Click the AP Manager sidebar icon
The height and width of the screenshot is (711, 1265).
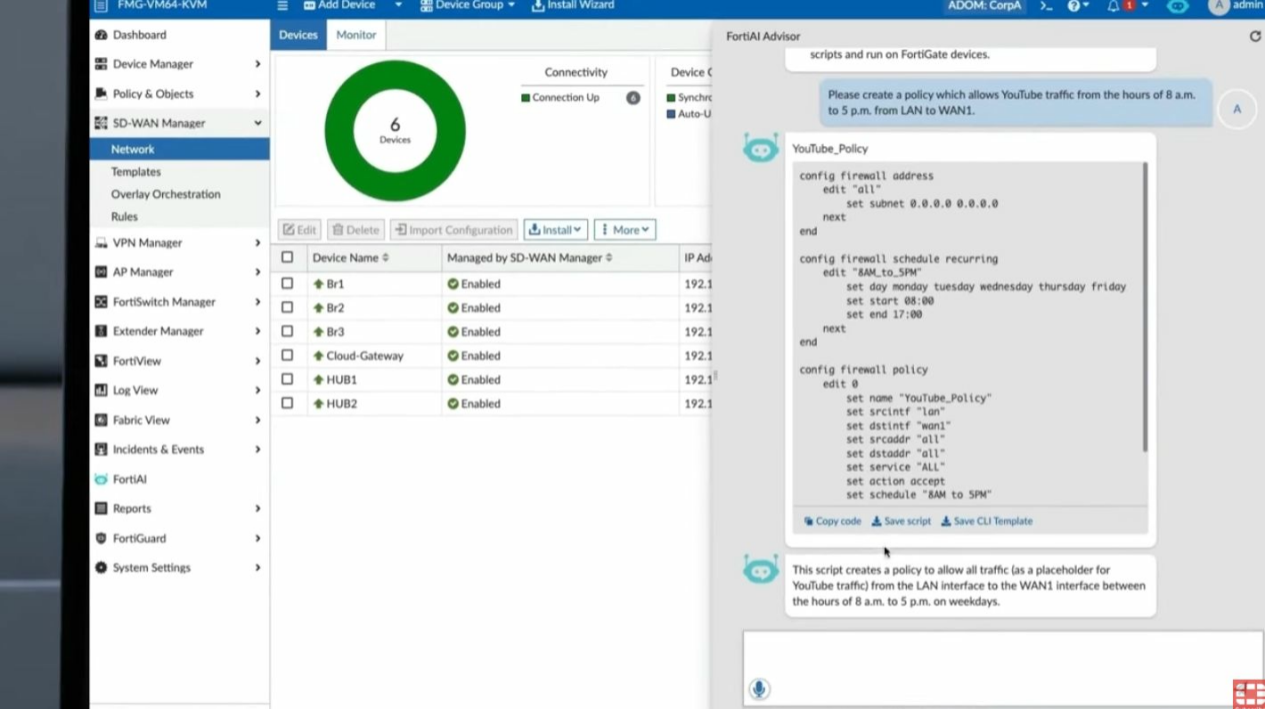pyautogui.click(x=101, y=272)
